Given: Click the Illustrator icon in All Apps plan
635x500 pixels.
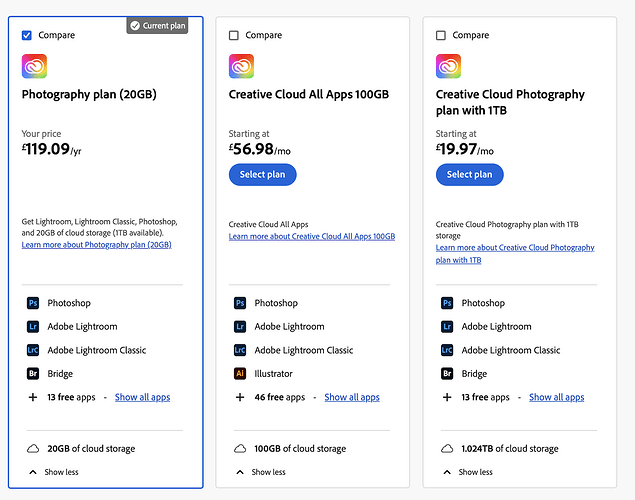Looking at the screenshot, I should tap(240, 374).
